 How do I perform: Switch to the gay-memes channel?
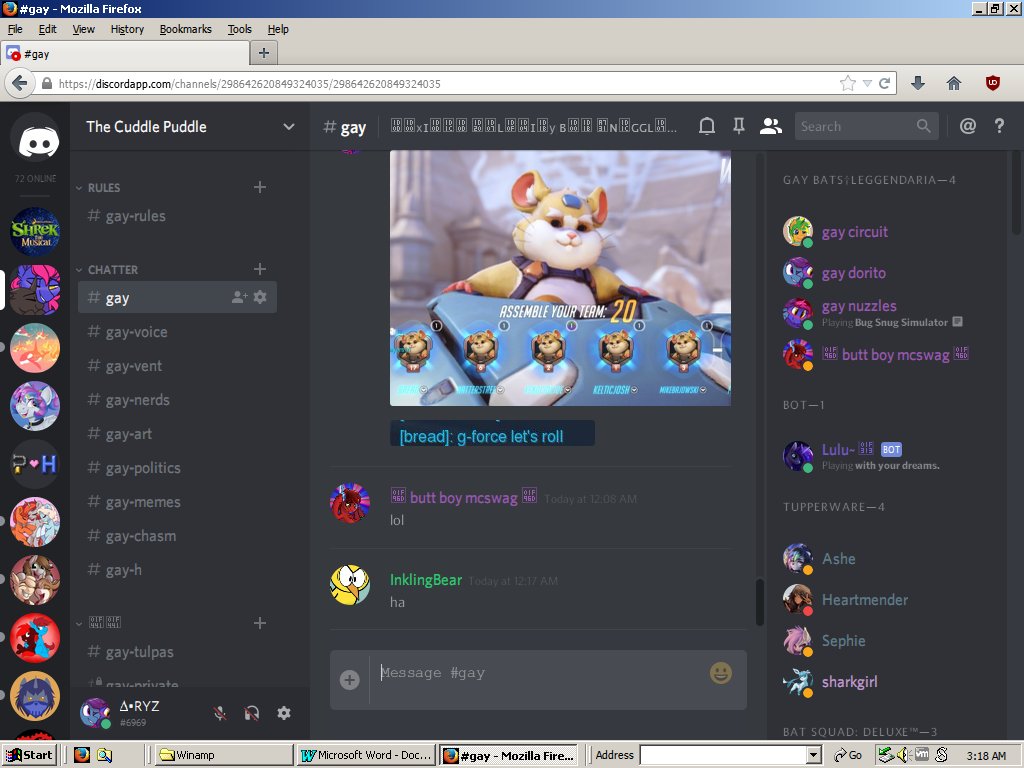[x=143, y=502]
